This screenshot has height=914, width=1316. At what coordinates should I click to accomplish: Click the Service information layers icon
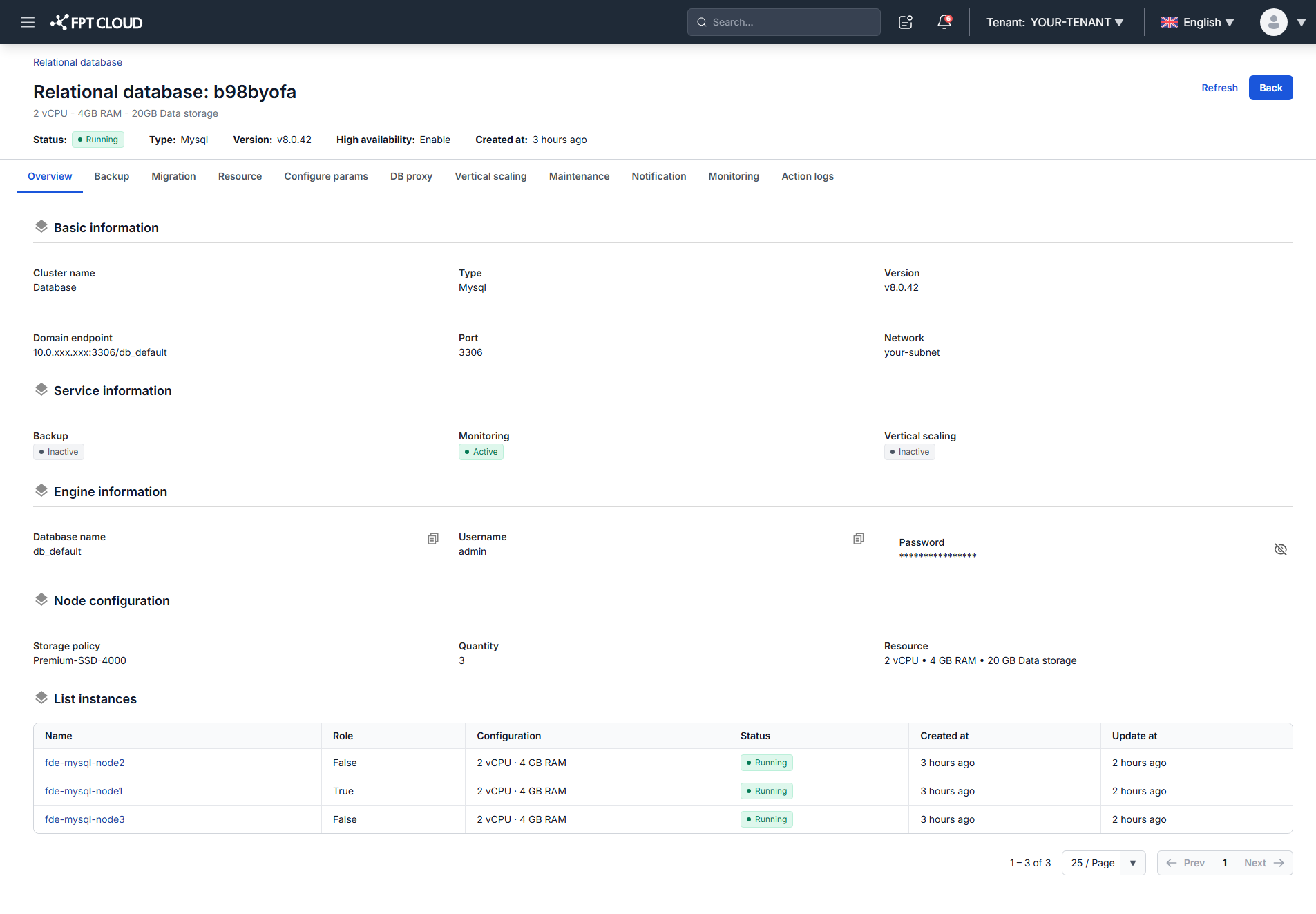[41, 390]
